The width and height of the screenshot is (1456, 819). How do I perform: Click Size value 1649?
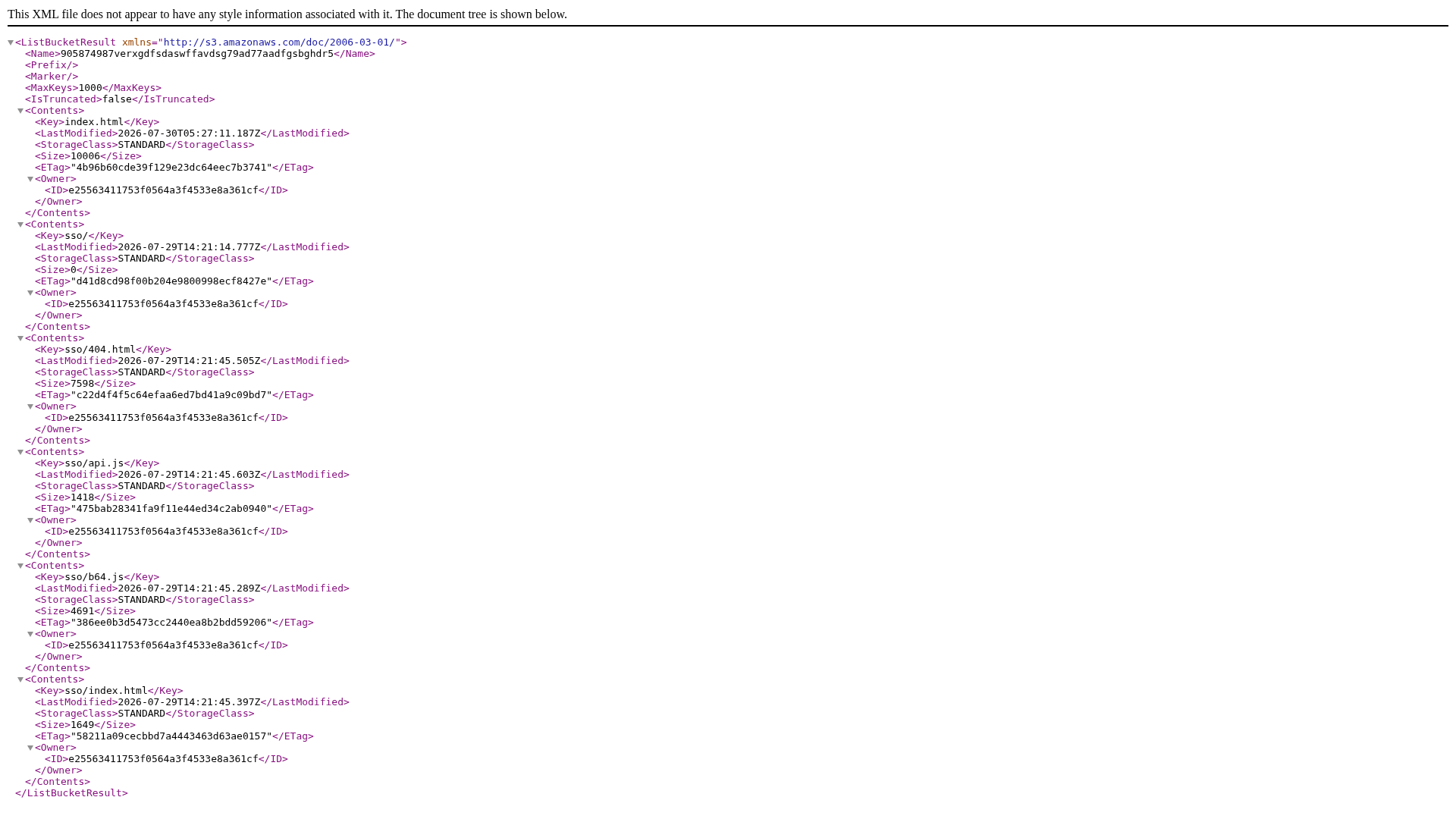(83, 725)
